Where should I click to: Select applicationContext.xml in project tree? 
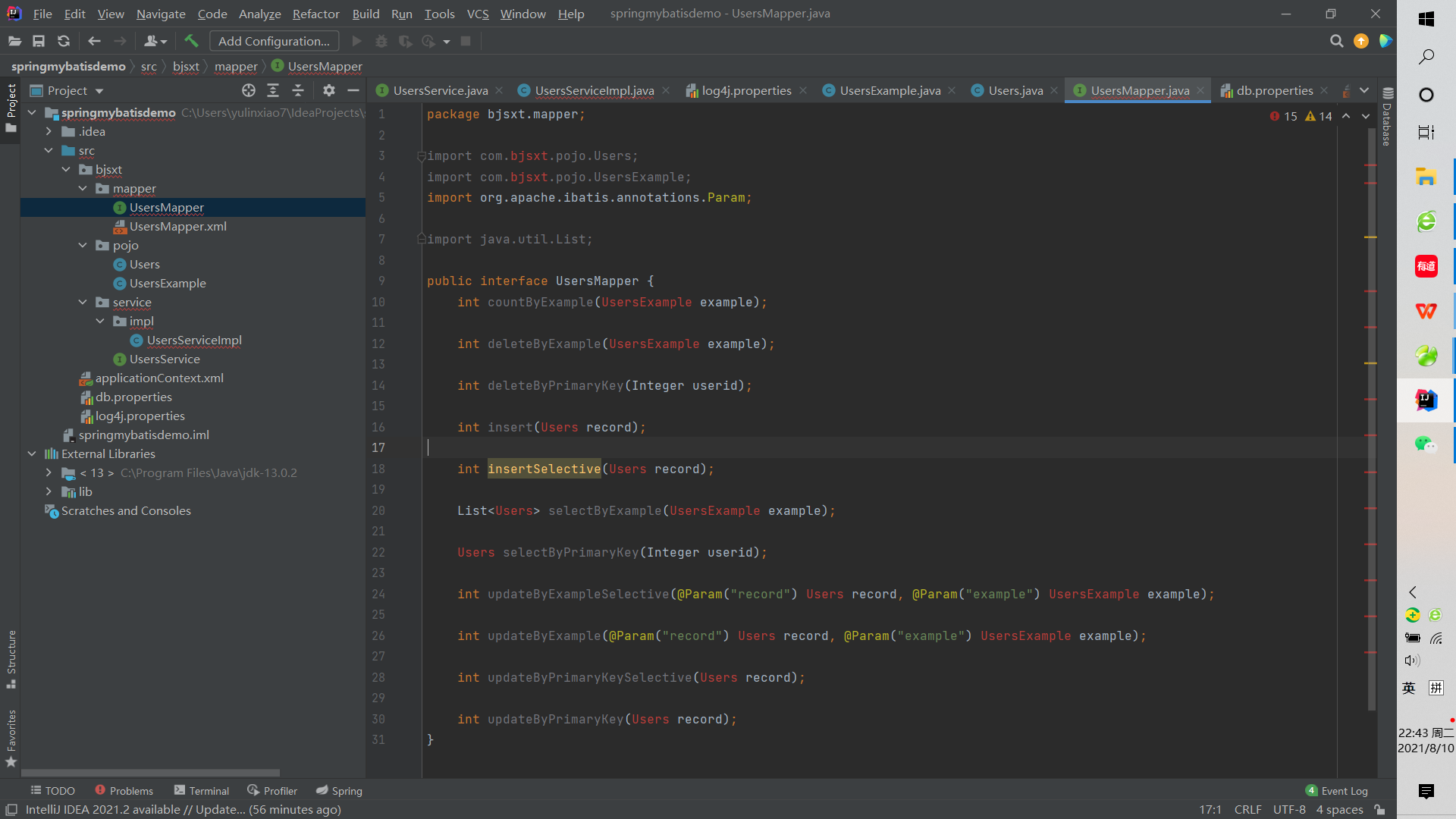(x=159, y=378)
